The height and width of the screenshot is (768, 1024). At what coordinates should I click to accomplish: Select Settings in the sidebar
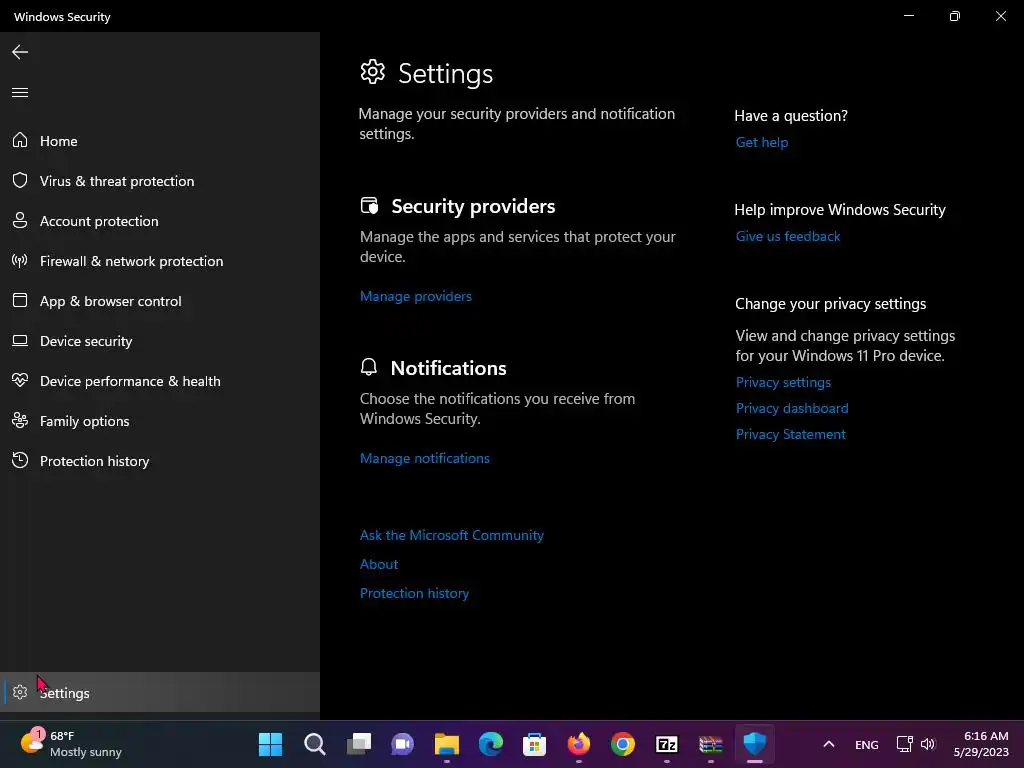click(160, 692)
